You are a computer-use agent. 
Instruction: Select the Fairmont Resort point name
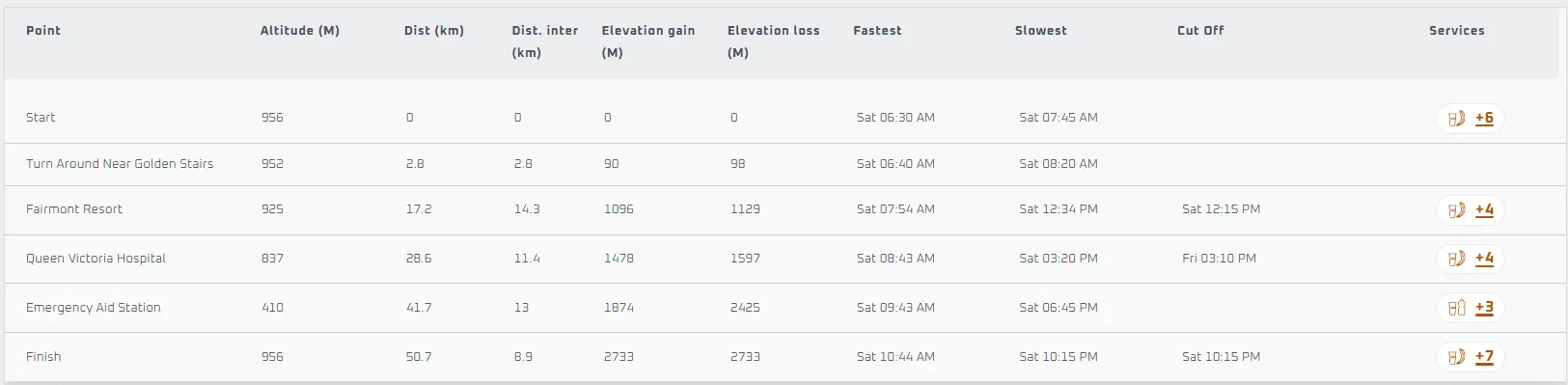coord(74,209)
